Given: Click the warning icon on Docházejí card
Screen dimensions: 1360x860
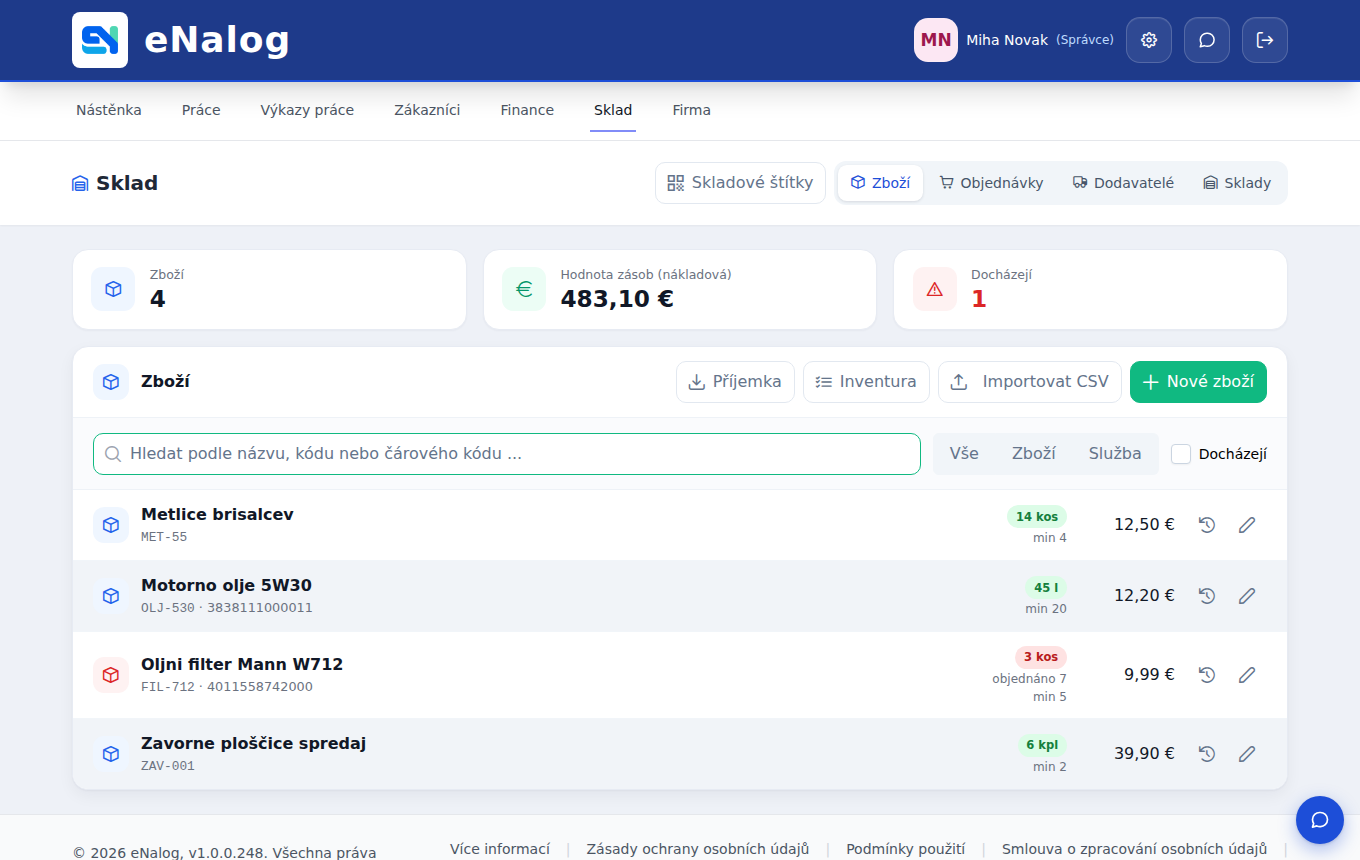Looking at the screenshot, I should (935, 289).
